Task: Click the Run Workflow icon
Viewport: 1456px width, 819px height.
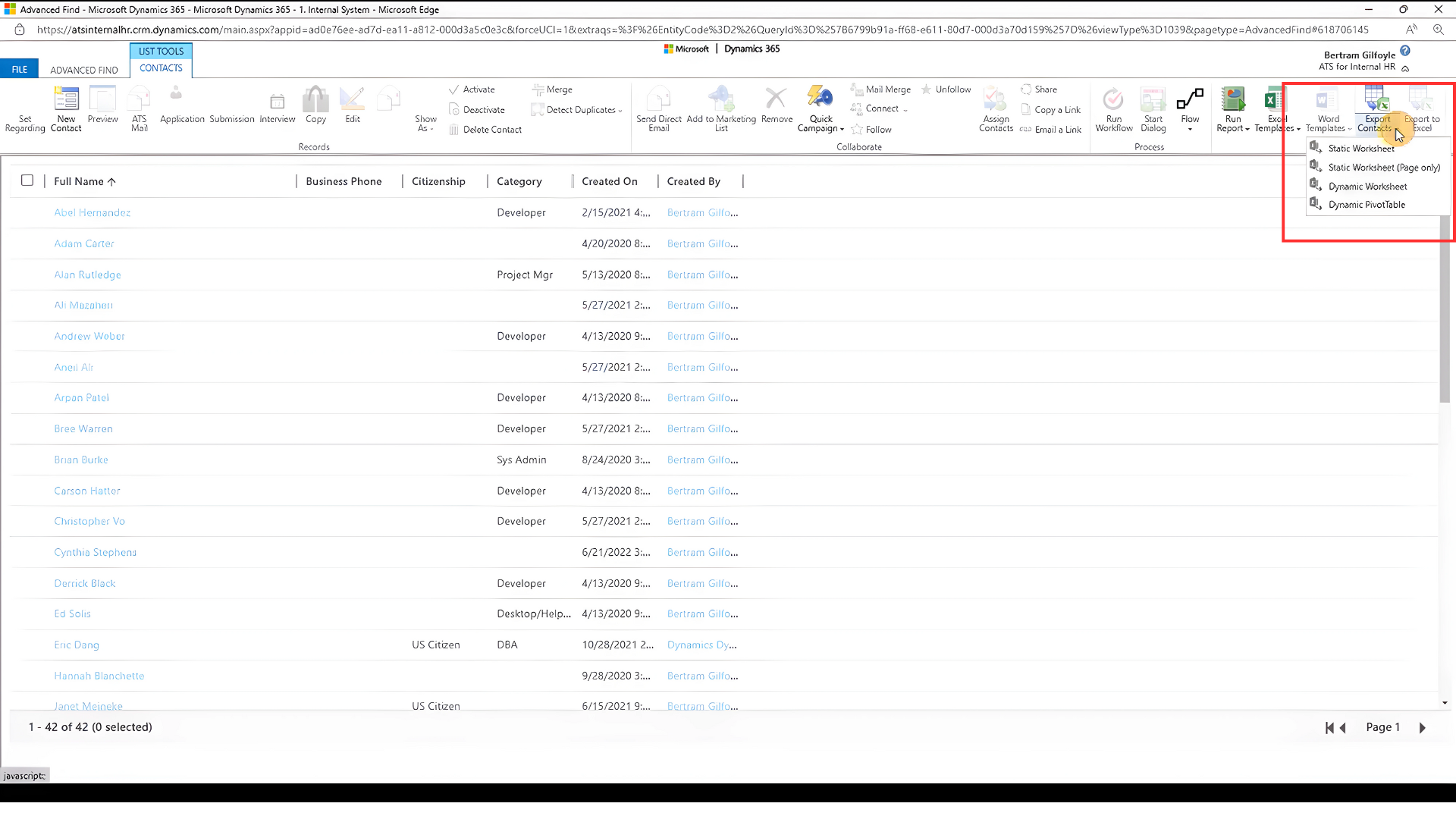Action: click(x=1114, y=110)
